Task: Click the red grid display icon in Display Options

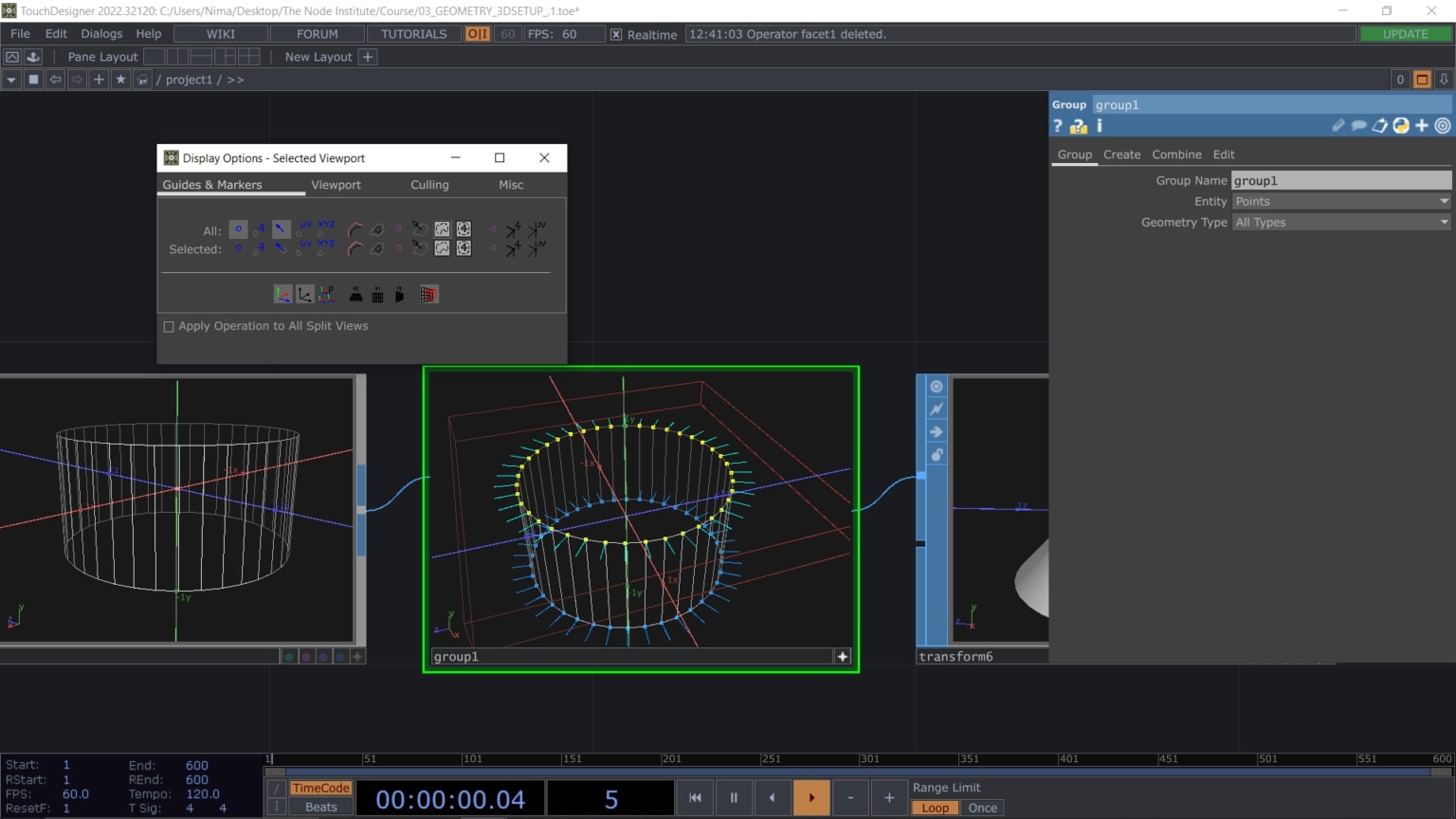Action: click(x=428, y=294)
